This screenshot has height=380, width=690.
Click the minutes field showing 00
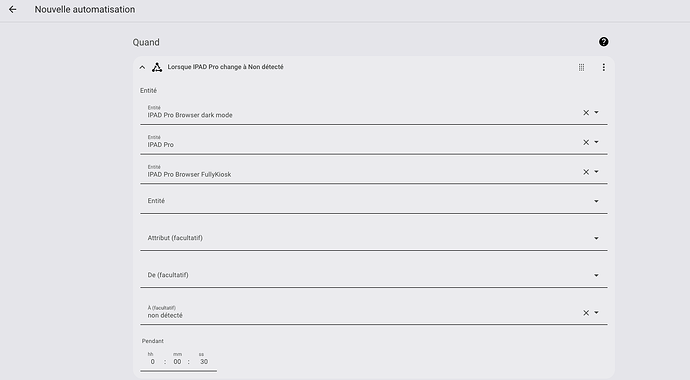177,362
